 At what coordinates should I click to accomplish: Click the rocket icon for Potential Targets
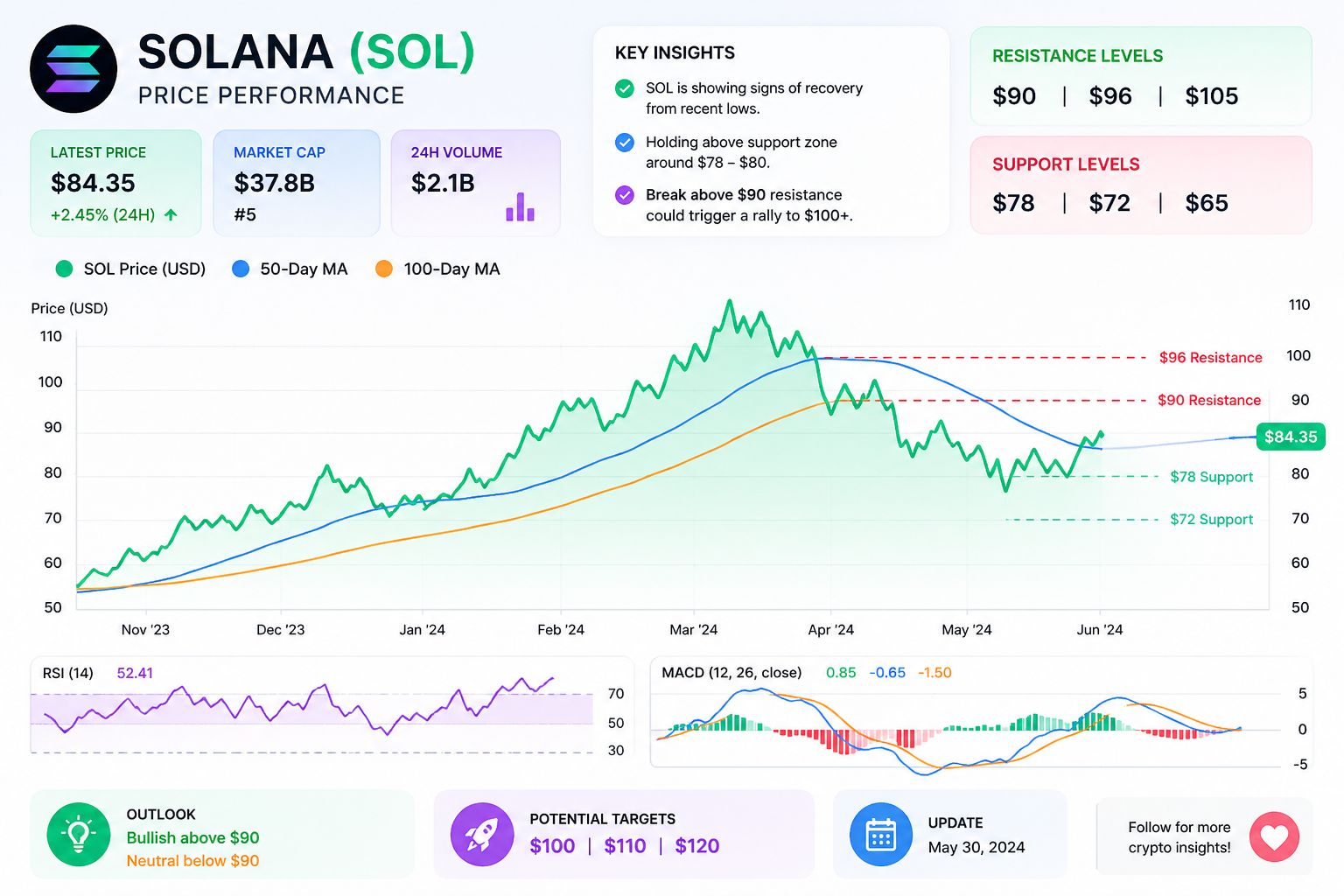pos(482,835)
